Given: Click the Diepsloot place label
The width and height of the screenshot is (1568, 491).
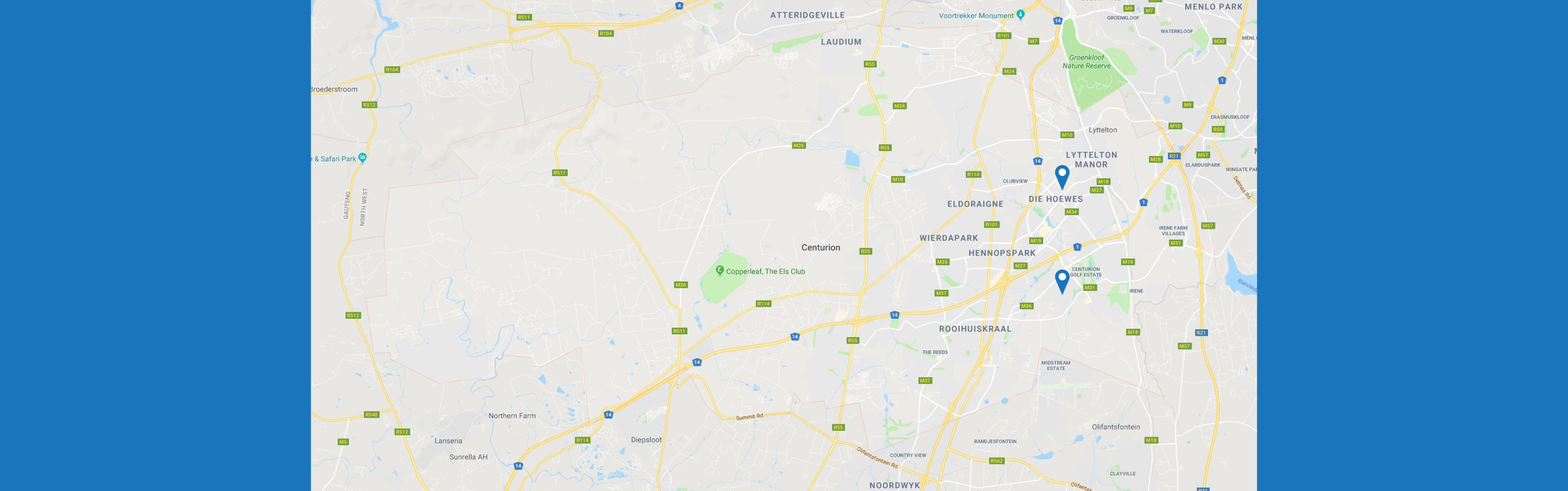Looking at the screenshot, I should click(646, 440).
